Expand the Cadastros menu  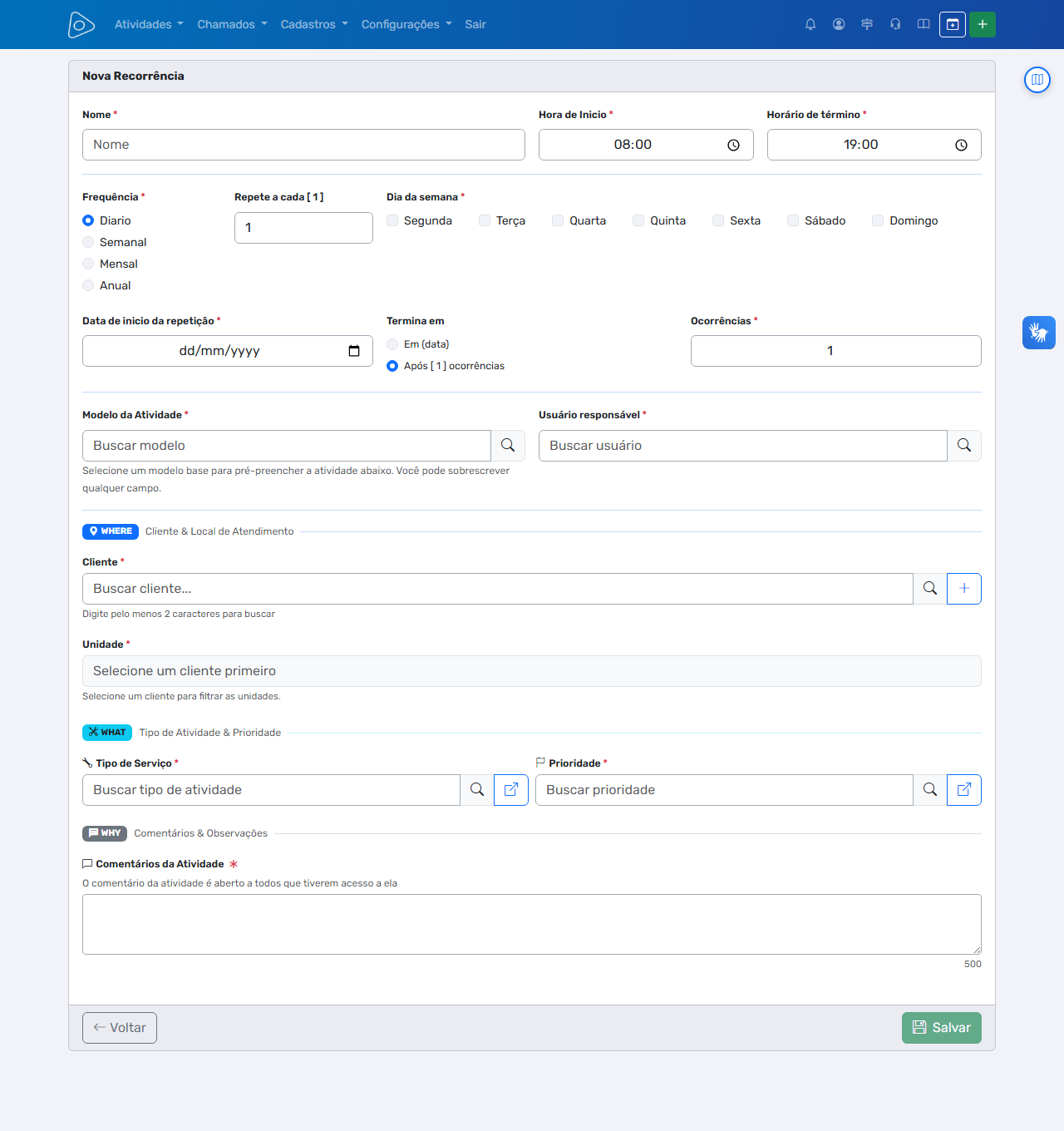pos(314,25)
